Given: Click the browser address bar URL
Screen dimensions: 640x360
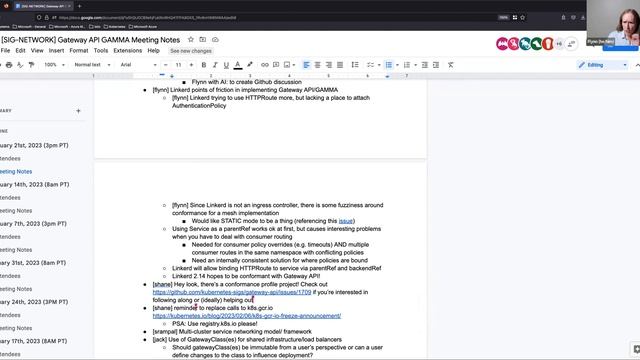Looking at the screenshot, I should pos(147,18).
